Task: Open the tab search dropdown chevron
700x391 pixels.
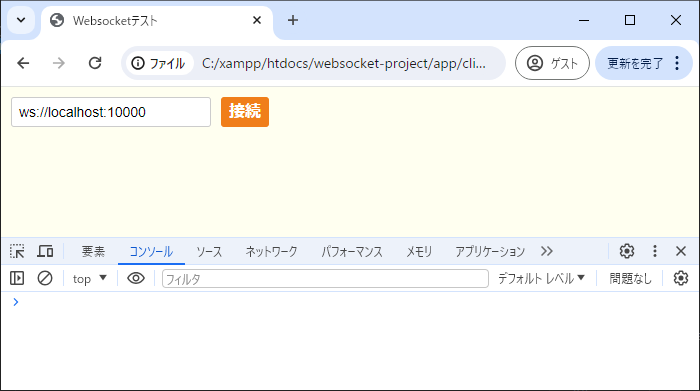Action: 21,20
